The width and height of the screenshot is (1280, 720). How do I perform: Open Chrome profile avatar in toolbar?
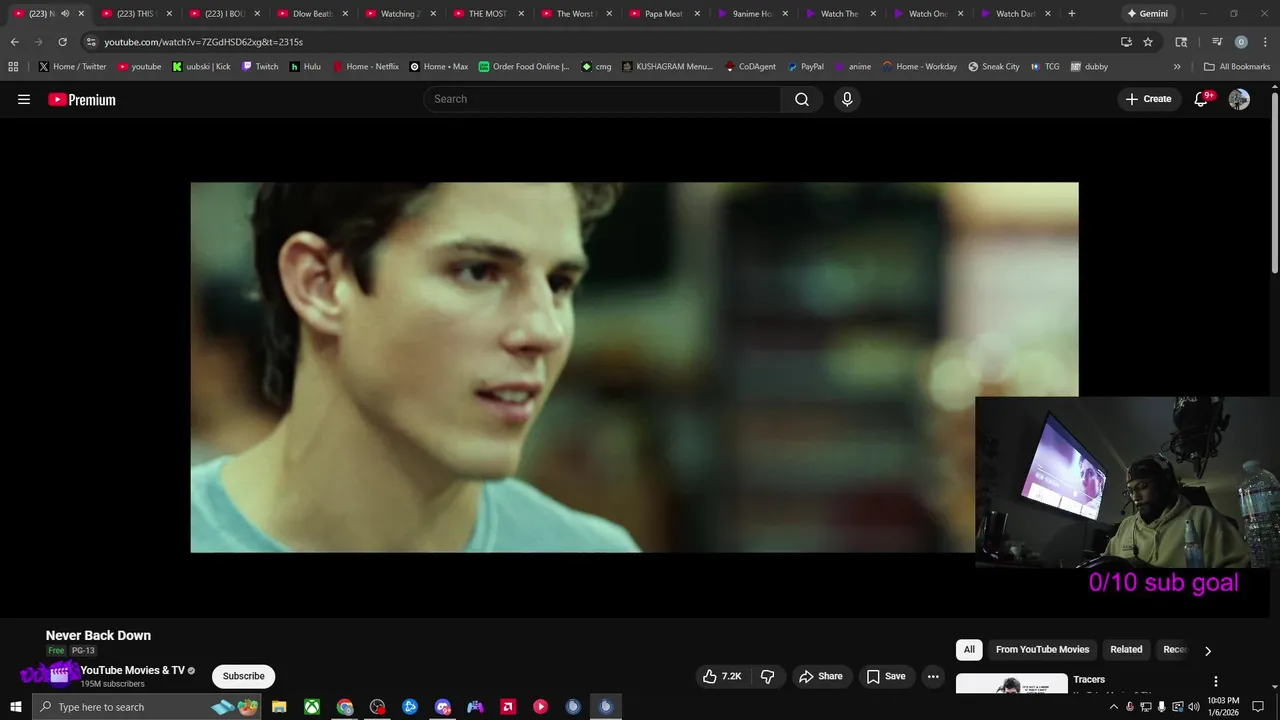[x=1241, y=42]
